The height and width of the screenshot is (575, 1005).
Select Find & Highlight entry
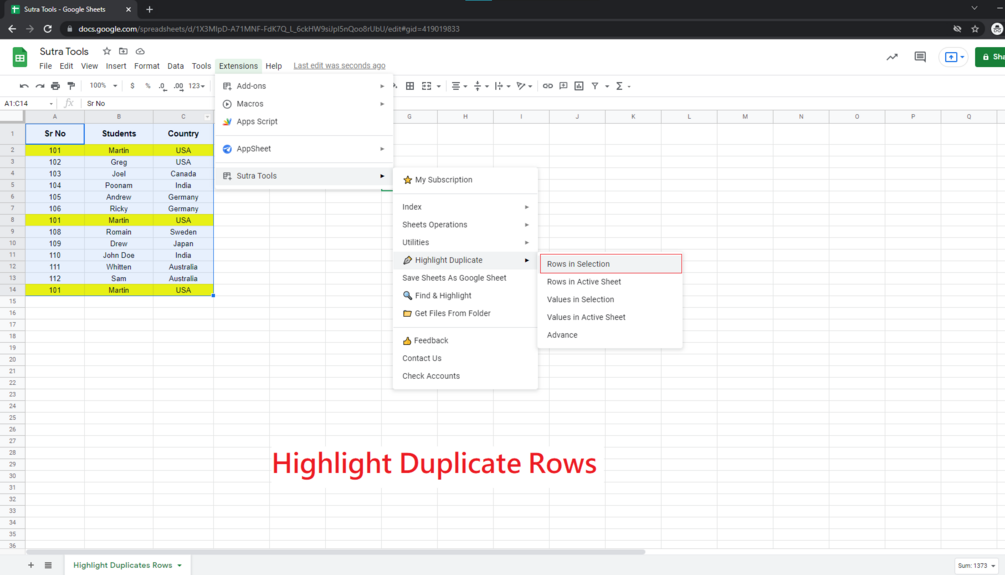pos(465,296)
